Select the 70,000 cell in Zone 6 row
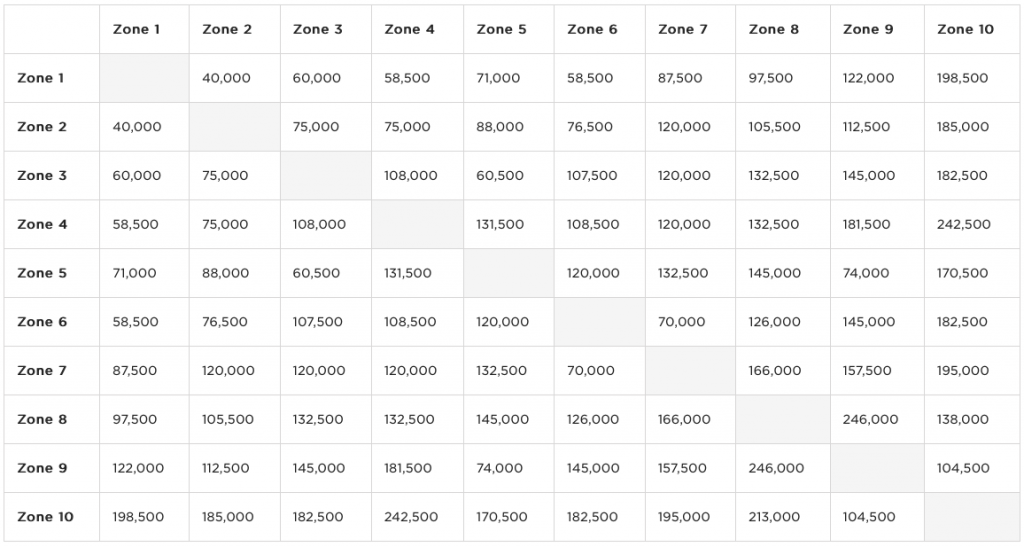The width and height of the screenshot is (1024, 547). tap(681, 322)
